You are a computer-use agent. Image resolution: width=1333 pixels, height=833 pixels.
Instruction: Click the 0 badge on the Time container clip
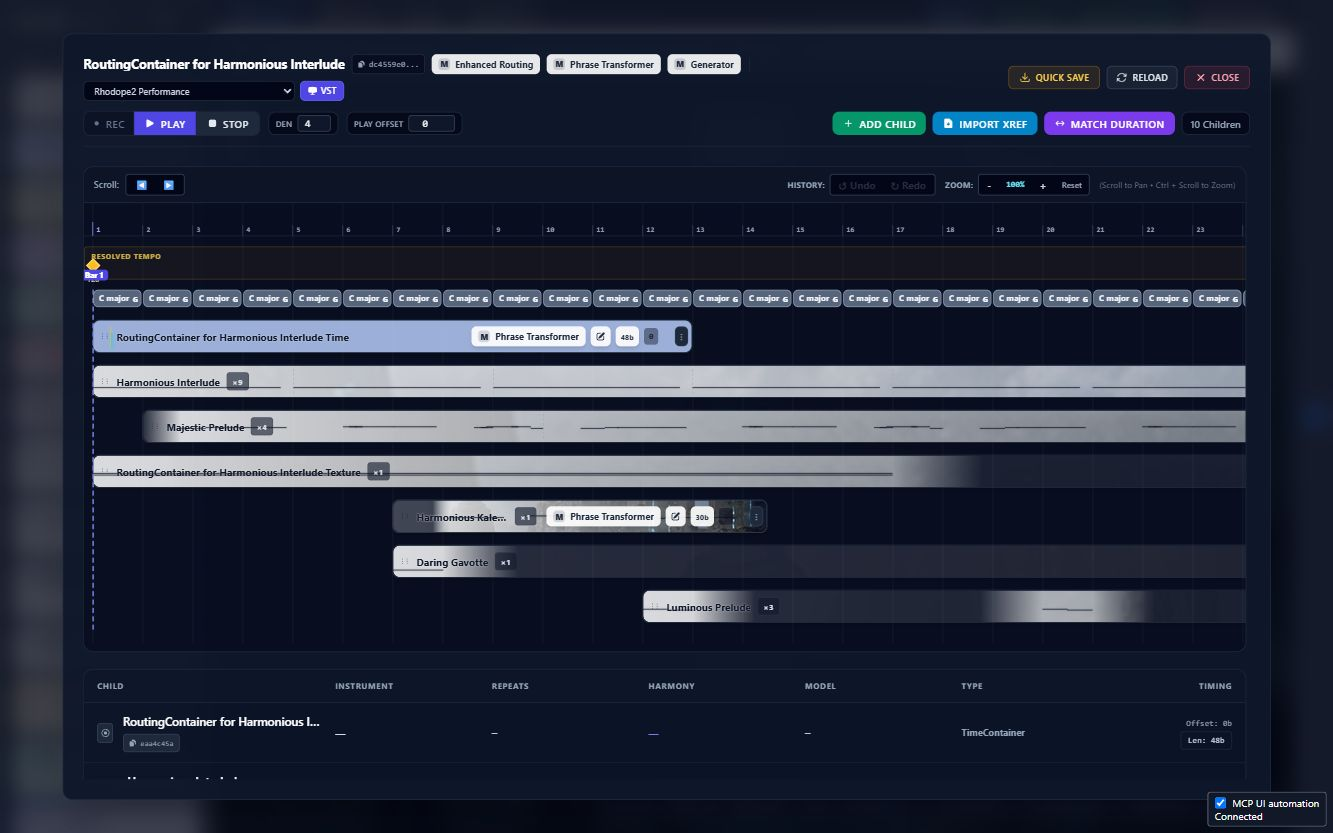(x=651, y=337)
